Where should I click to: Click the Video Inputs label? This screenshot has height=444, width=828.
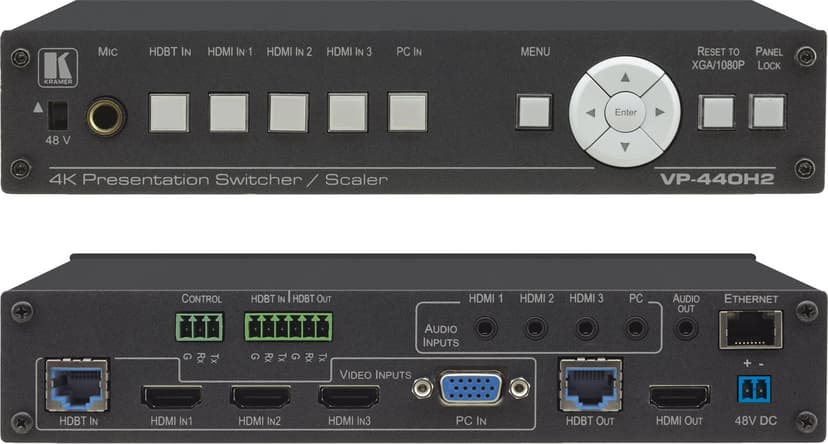pos(375,375)
